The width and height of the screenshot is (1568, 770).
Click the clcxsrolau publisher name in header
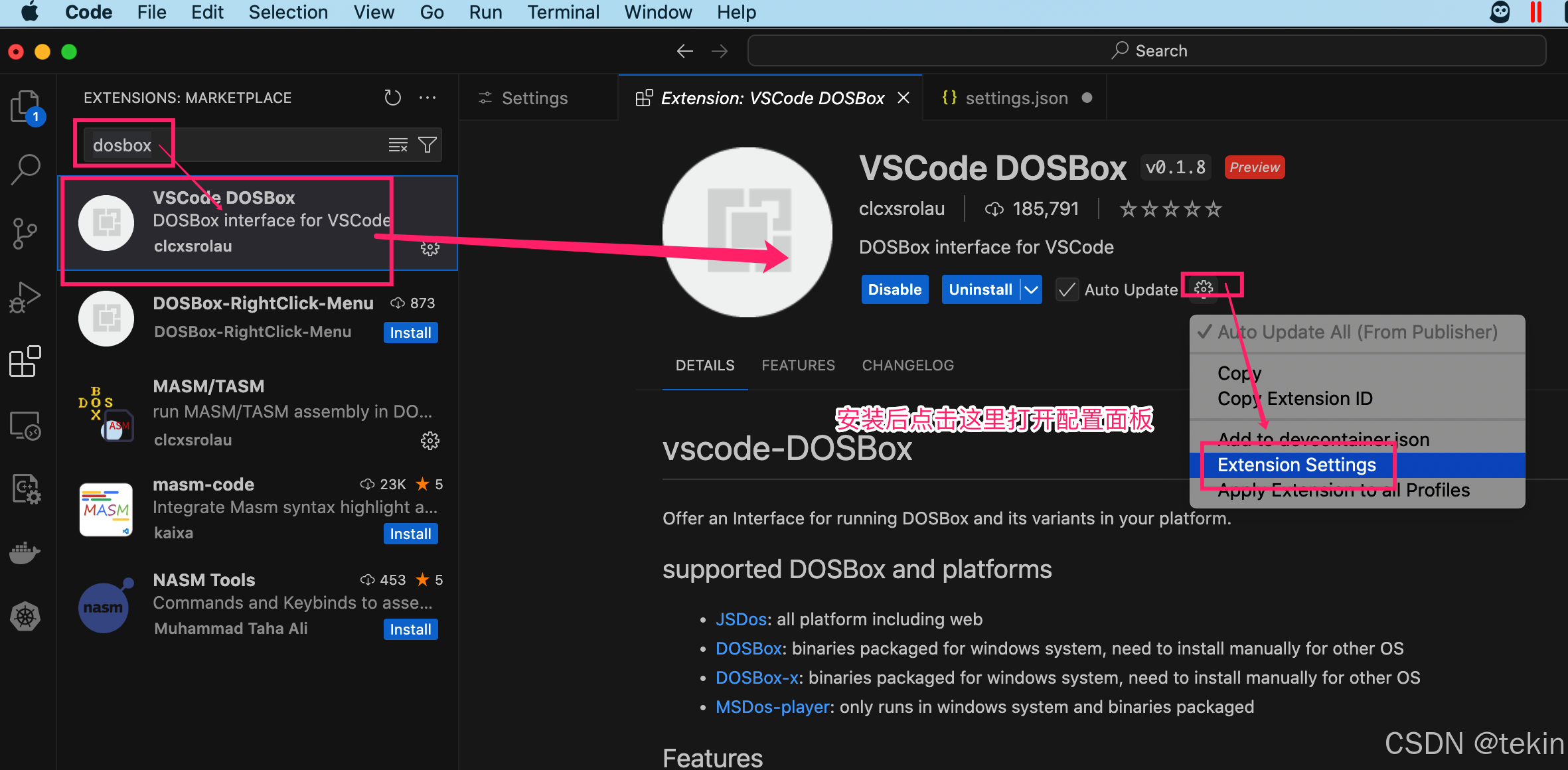[902, 209]
